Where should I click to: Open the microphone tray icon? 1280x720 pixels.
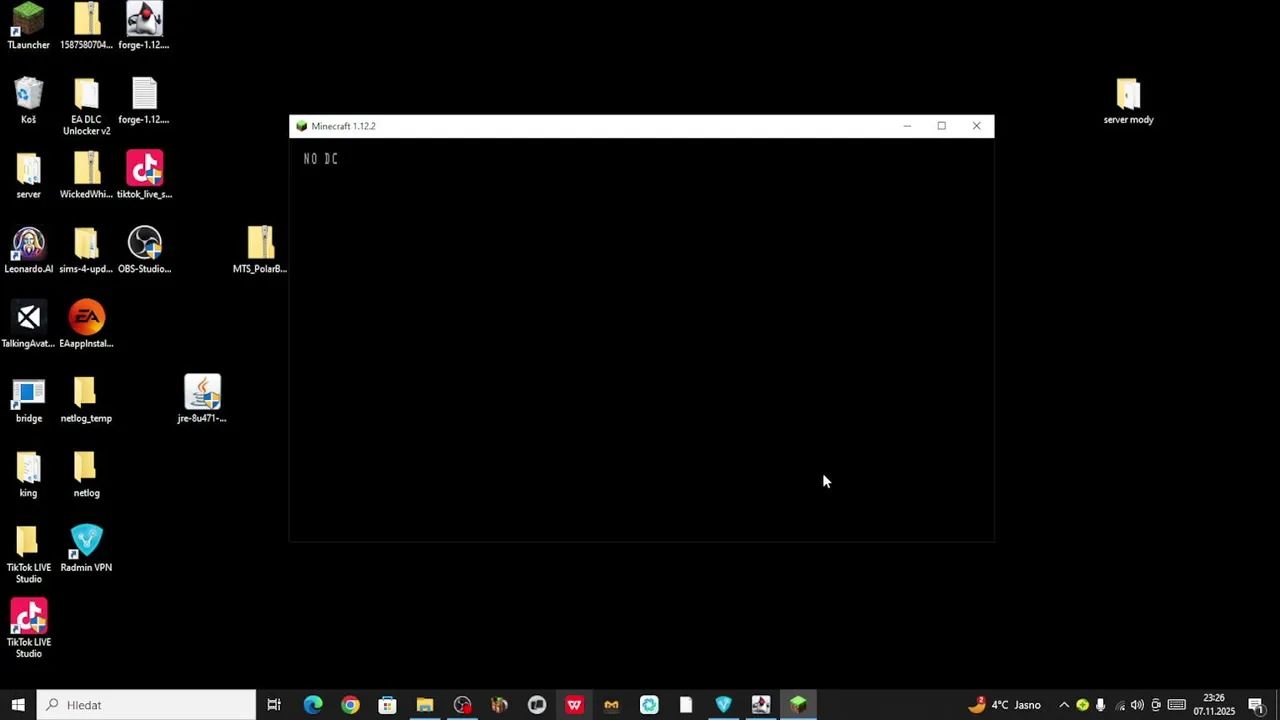(x=1101, y=705)
